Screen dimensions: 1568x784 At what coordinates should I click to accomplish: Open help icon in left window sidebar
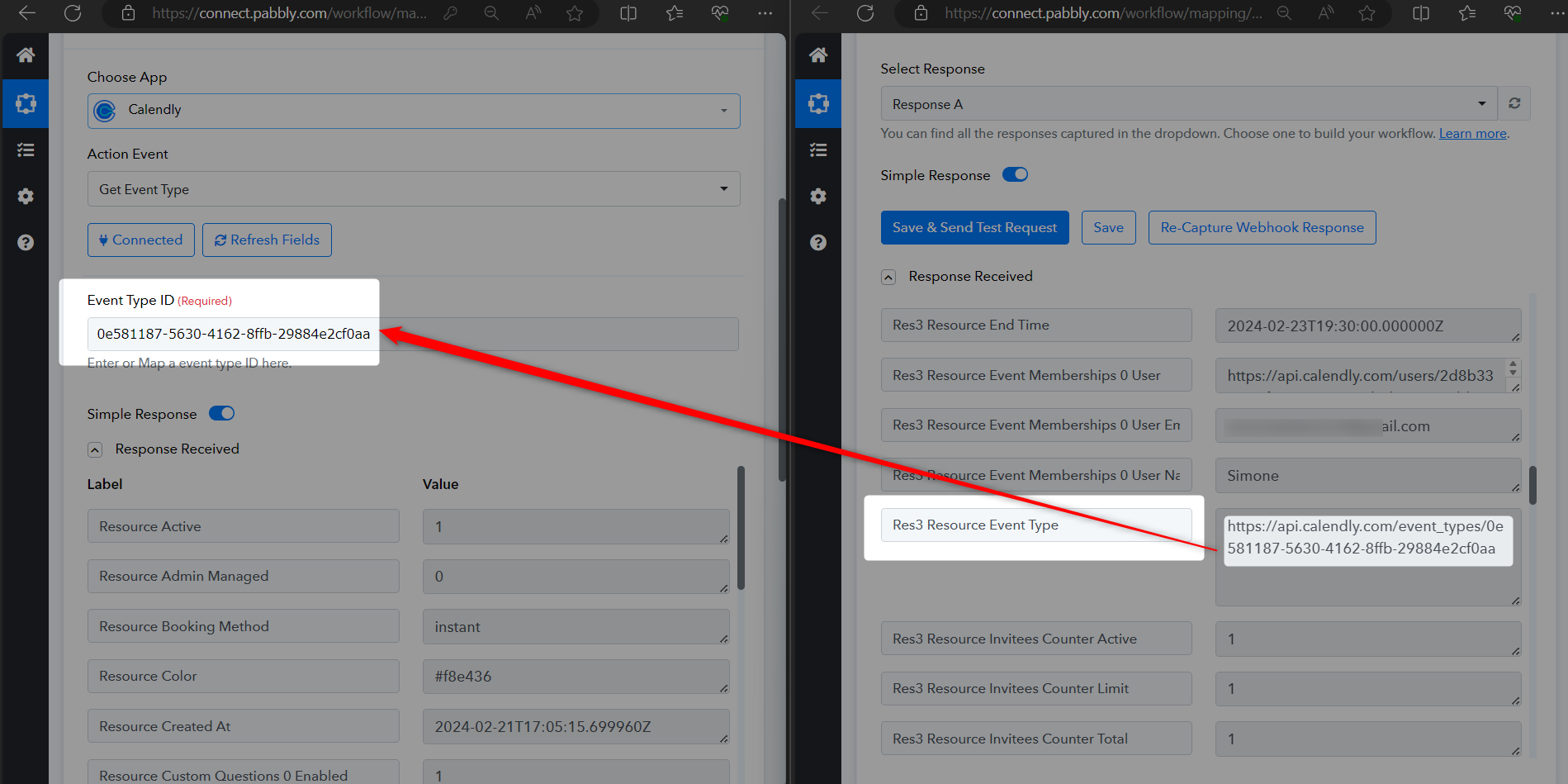click(26, 242)
